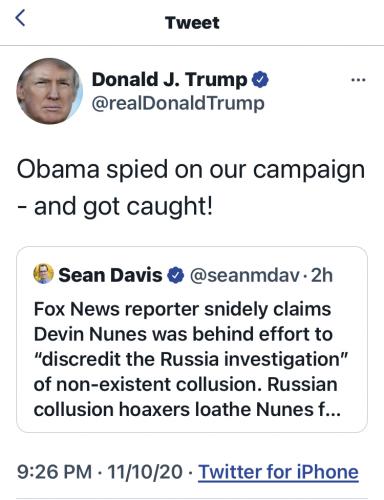Tap the 9:26 PM timestamp

[54, 472]
